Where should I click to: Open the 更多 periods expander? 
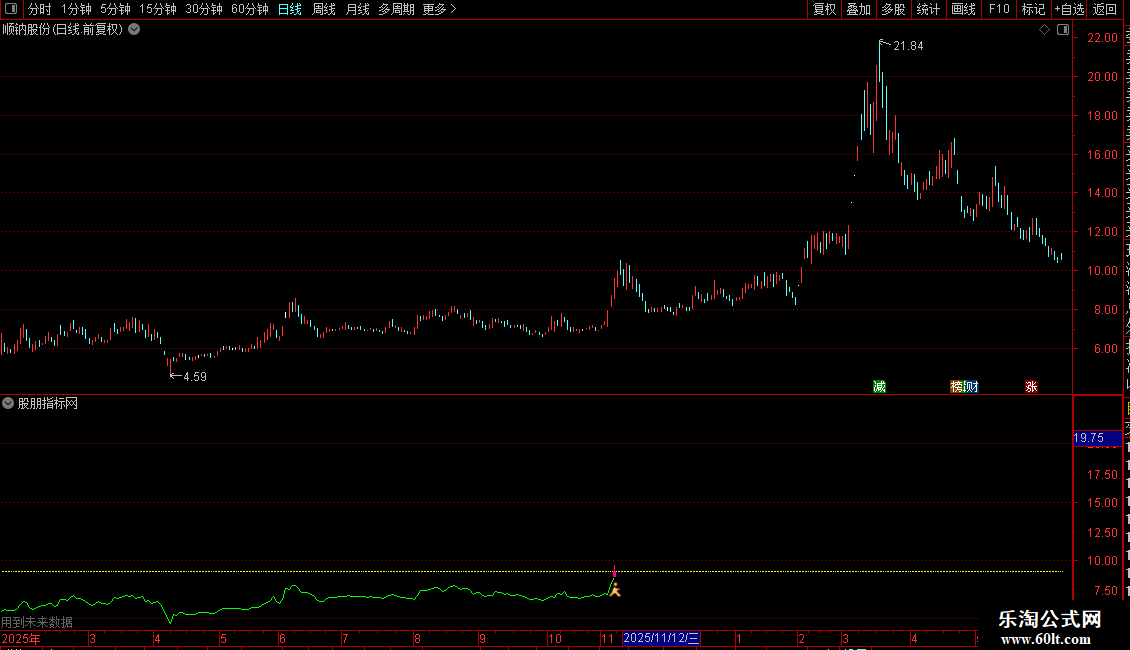point(440,9)
